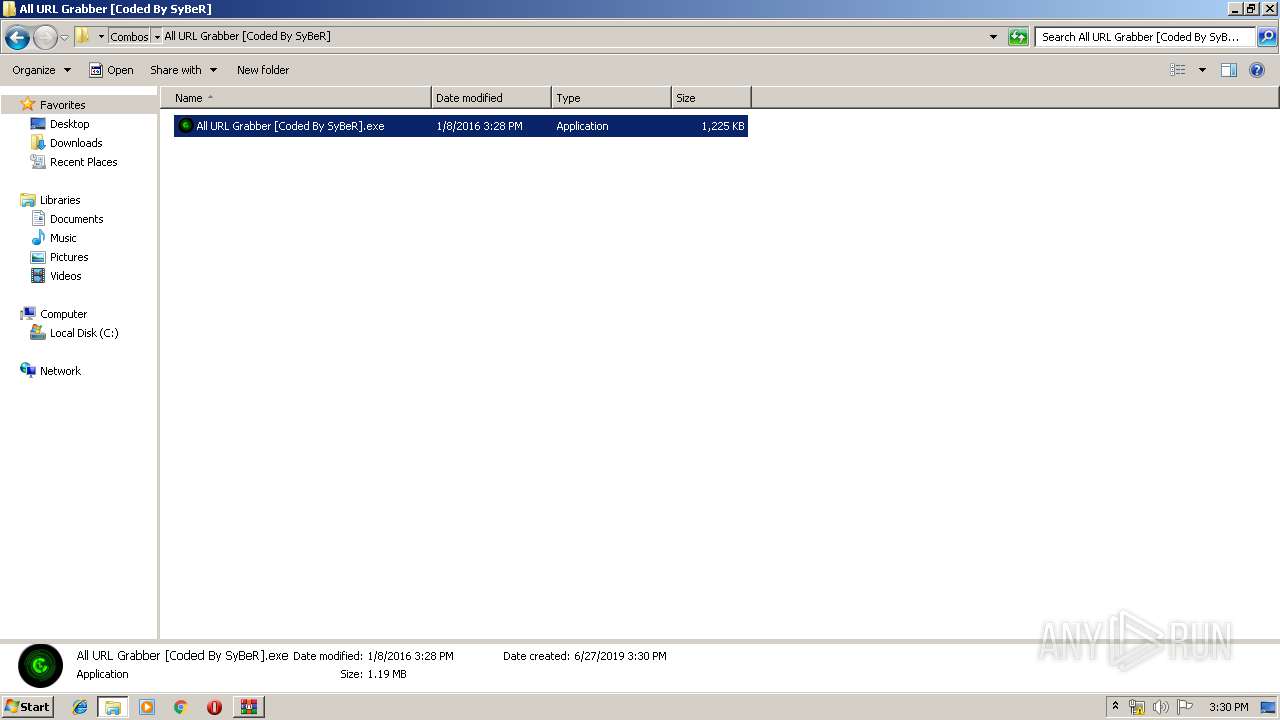Click the grayed Forward arrow button
Image resolution: width=1280 pixels, height=720 pixels.
tap(45, 38)
